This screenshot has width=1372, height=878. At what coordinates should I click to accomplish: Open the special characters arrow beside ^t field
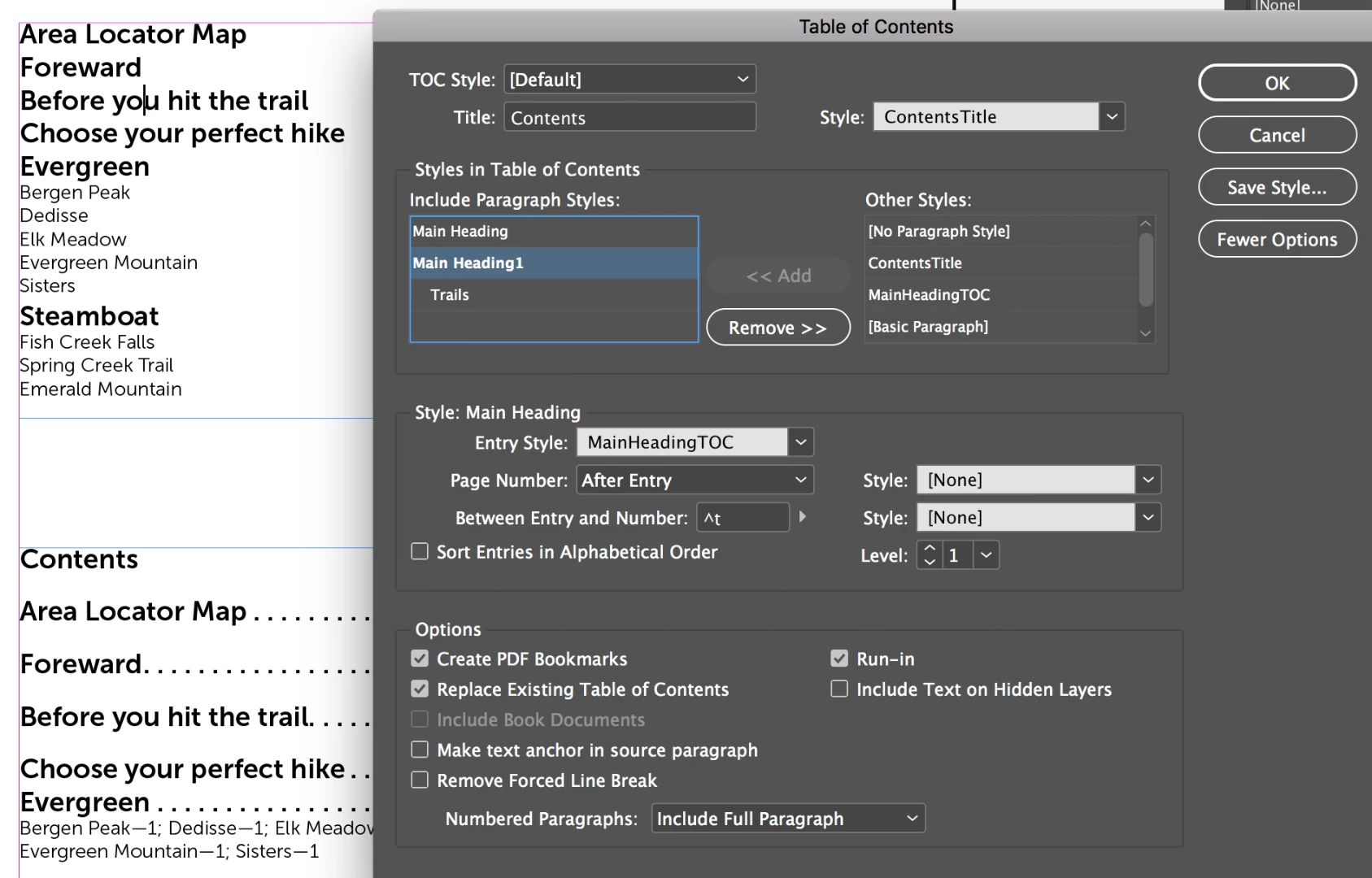pos(803,517)
